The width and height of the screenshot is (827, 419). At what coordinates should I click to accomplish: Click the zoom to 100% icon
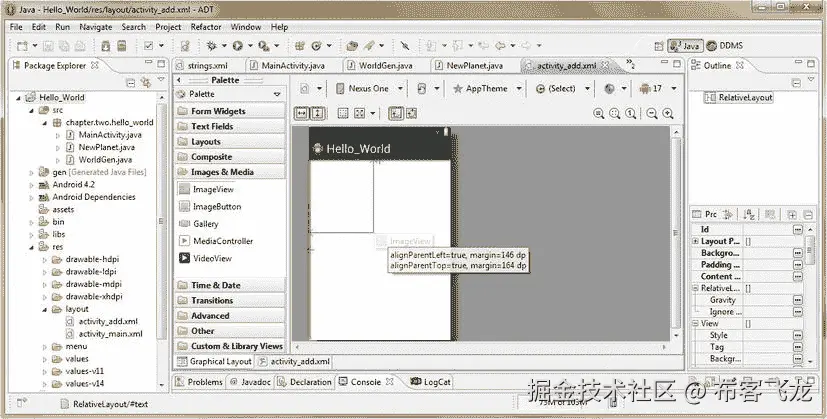(x=630, y=113)
